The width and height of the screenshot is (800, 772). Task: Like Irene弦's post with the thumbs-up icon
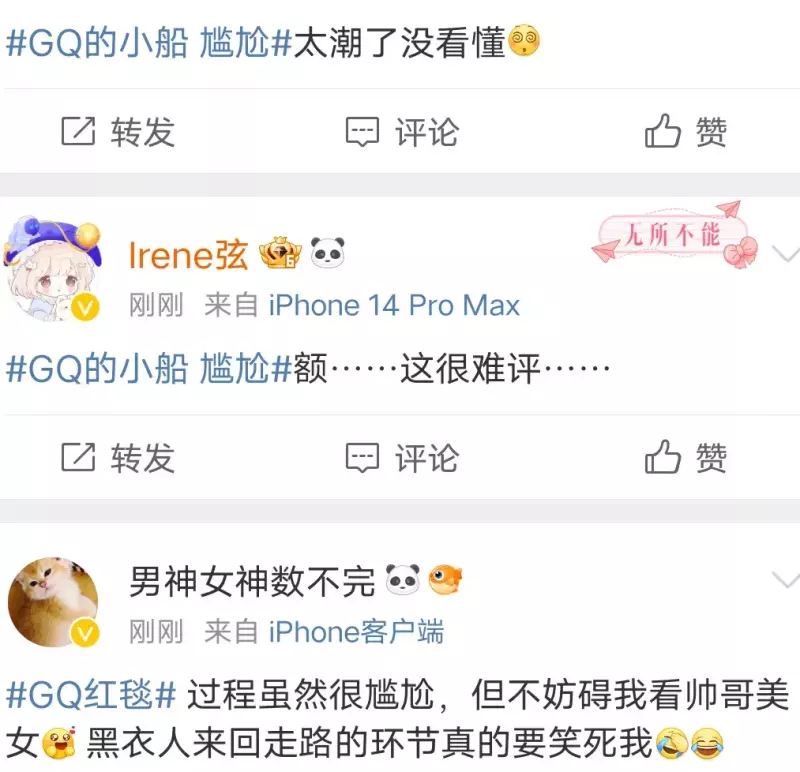pos(662,457)
